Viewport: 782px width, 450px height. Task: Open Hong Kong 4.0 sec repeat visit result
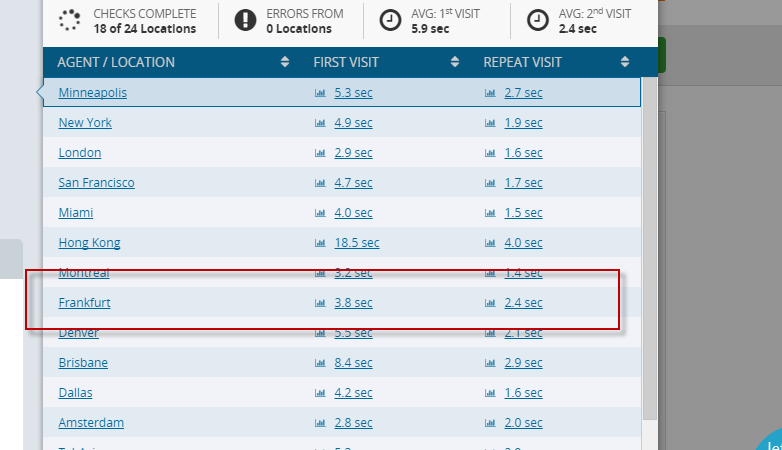click(x=523, y=242)
